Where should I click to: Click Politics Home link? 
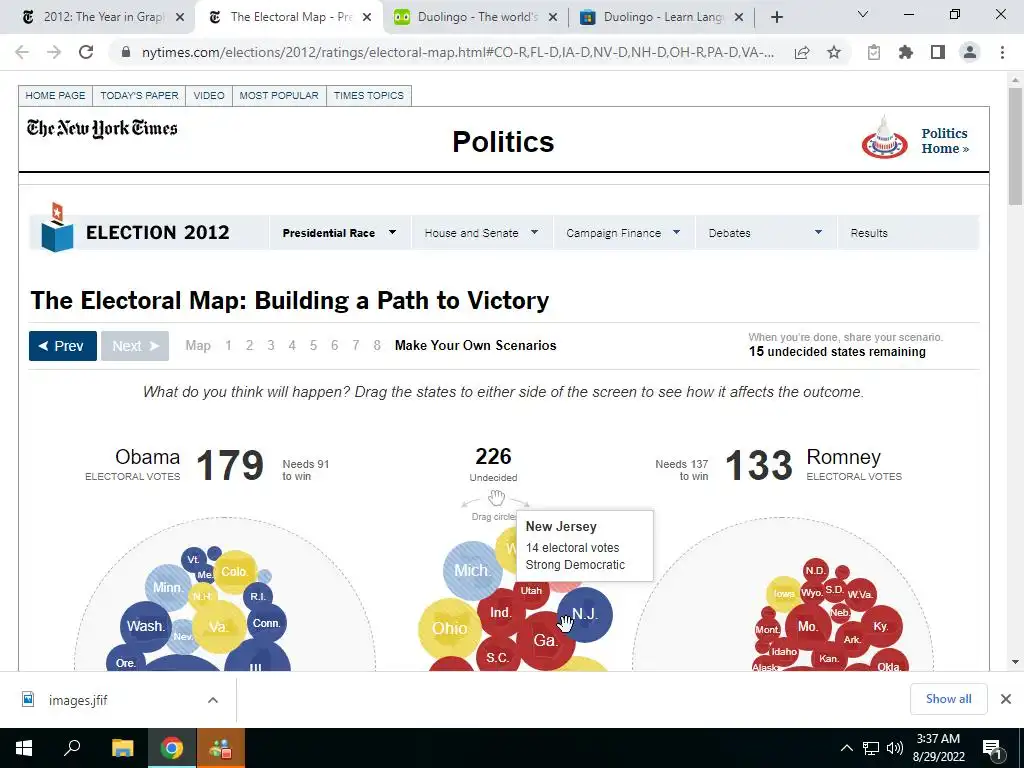click(945, 140)
